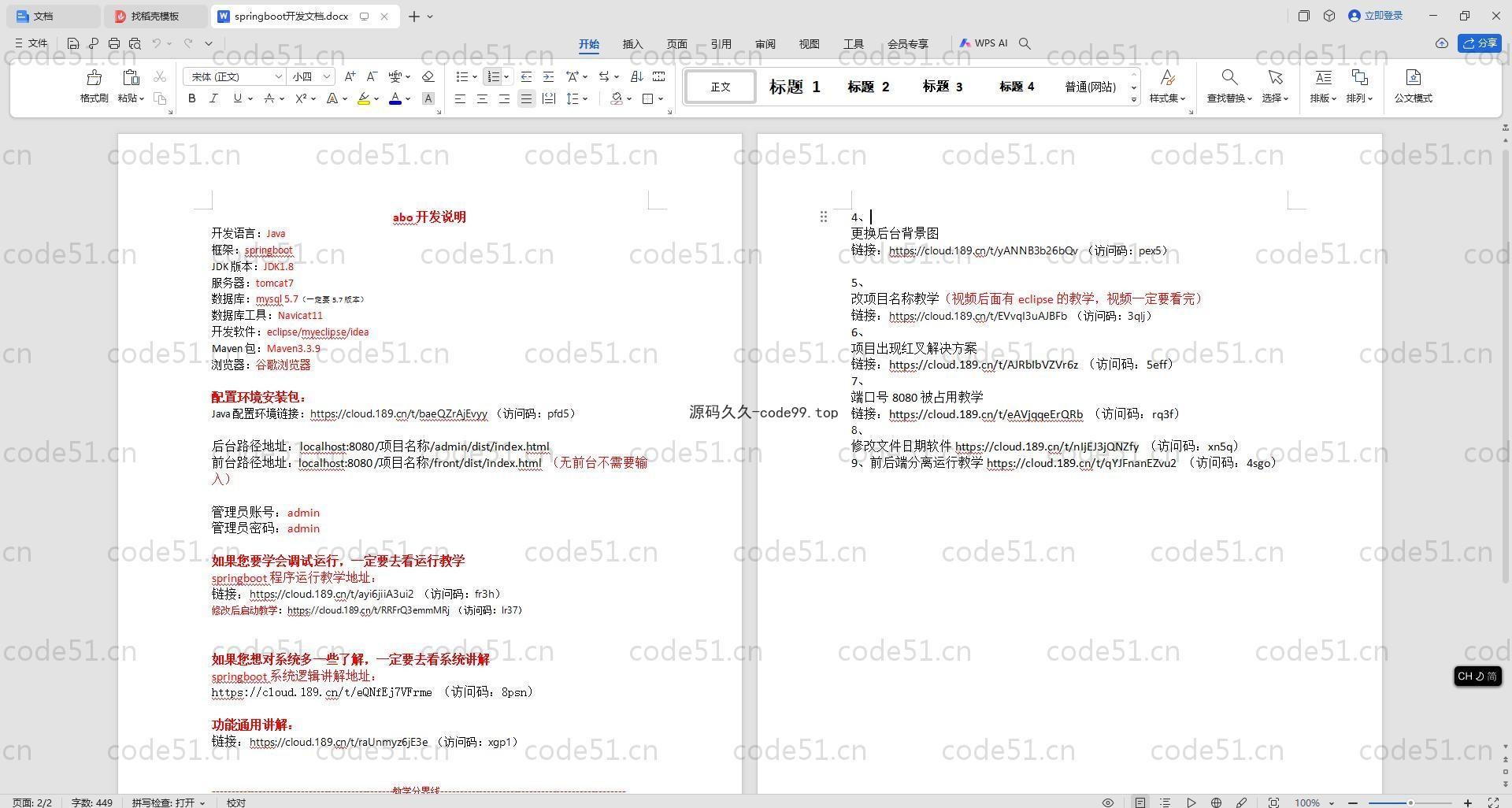Viewport: 1512px width, 808px height.
Task: Click the Save icon in quick access toolbar
Action: (73, 43)
